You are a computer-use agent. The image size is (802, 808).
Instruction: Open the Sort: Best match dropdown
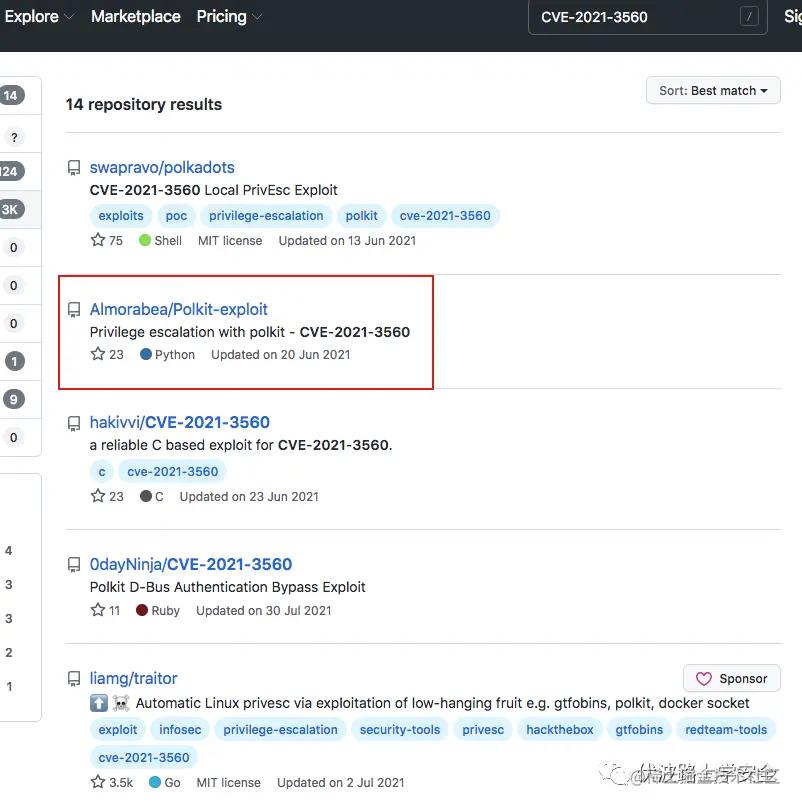(713, 91)
